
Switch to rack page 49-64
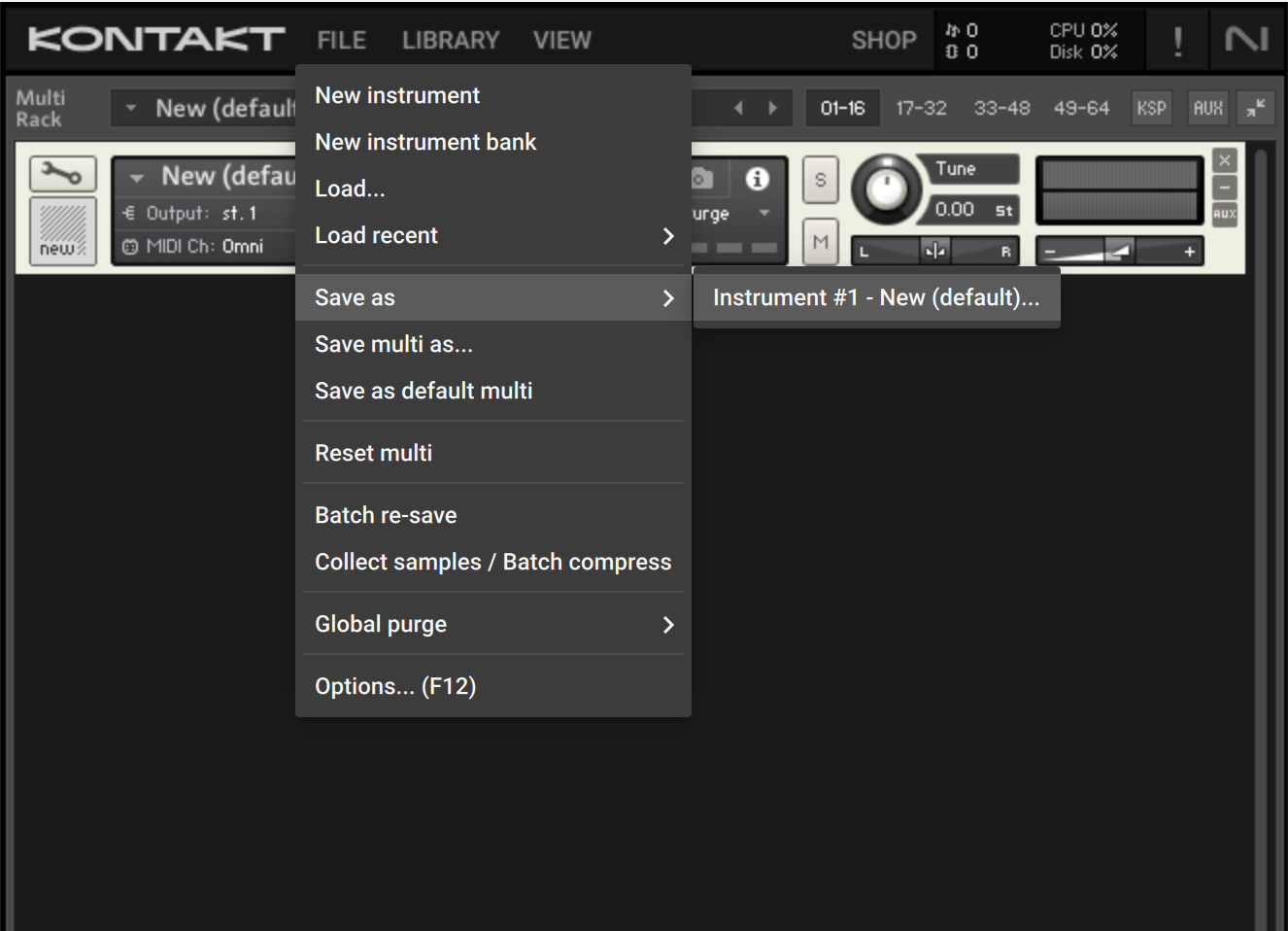(1081, 108)
